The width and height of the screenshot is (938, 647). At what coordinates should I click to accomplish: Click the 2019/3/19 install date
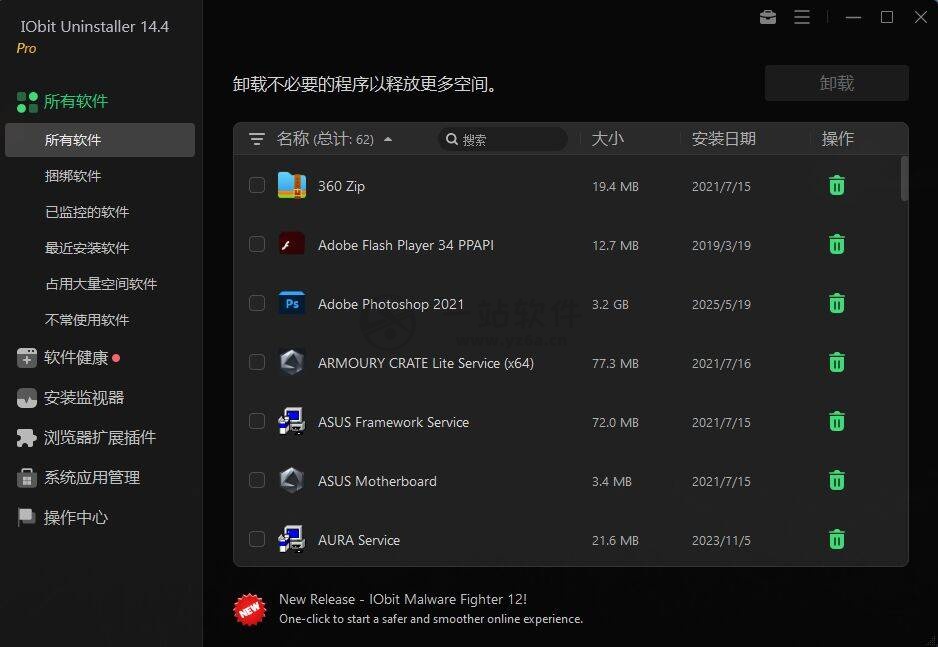coord(721,246)
